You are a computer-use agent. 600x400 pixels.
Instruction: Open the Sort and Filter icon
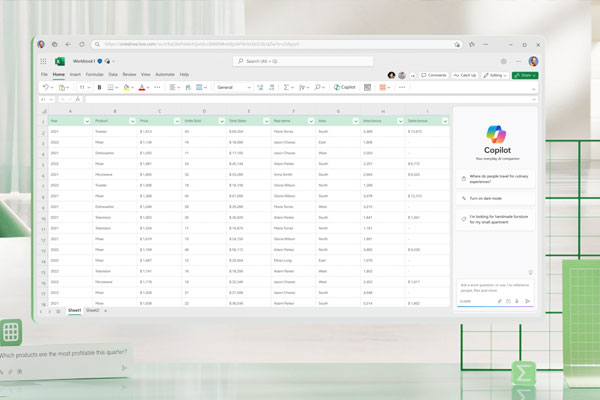click(302, 87)
